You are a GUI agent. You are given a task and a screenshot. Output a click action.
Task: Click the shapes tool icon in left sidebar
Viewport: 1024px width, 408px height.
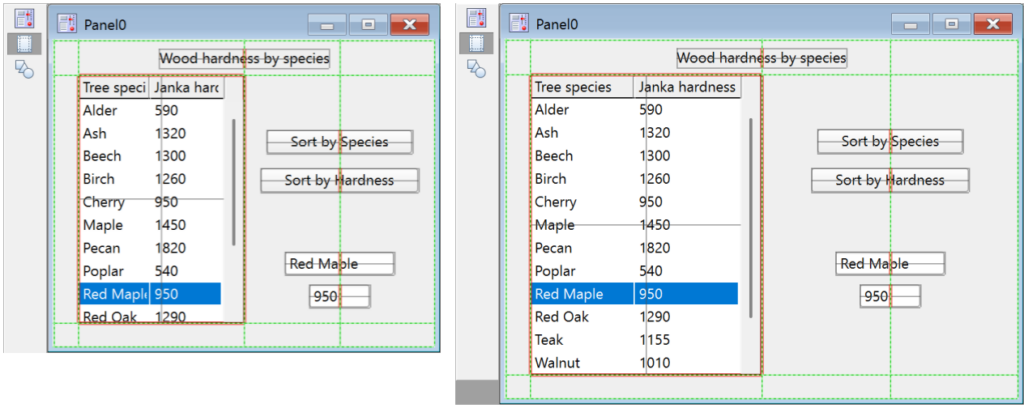pyautogui.click(x=24, y=68)
